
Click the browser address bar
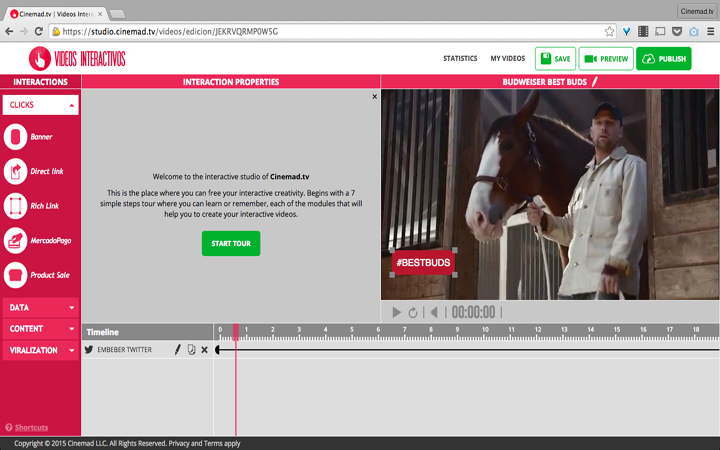pyautogui.click(x=331, y=31)
